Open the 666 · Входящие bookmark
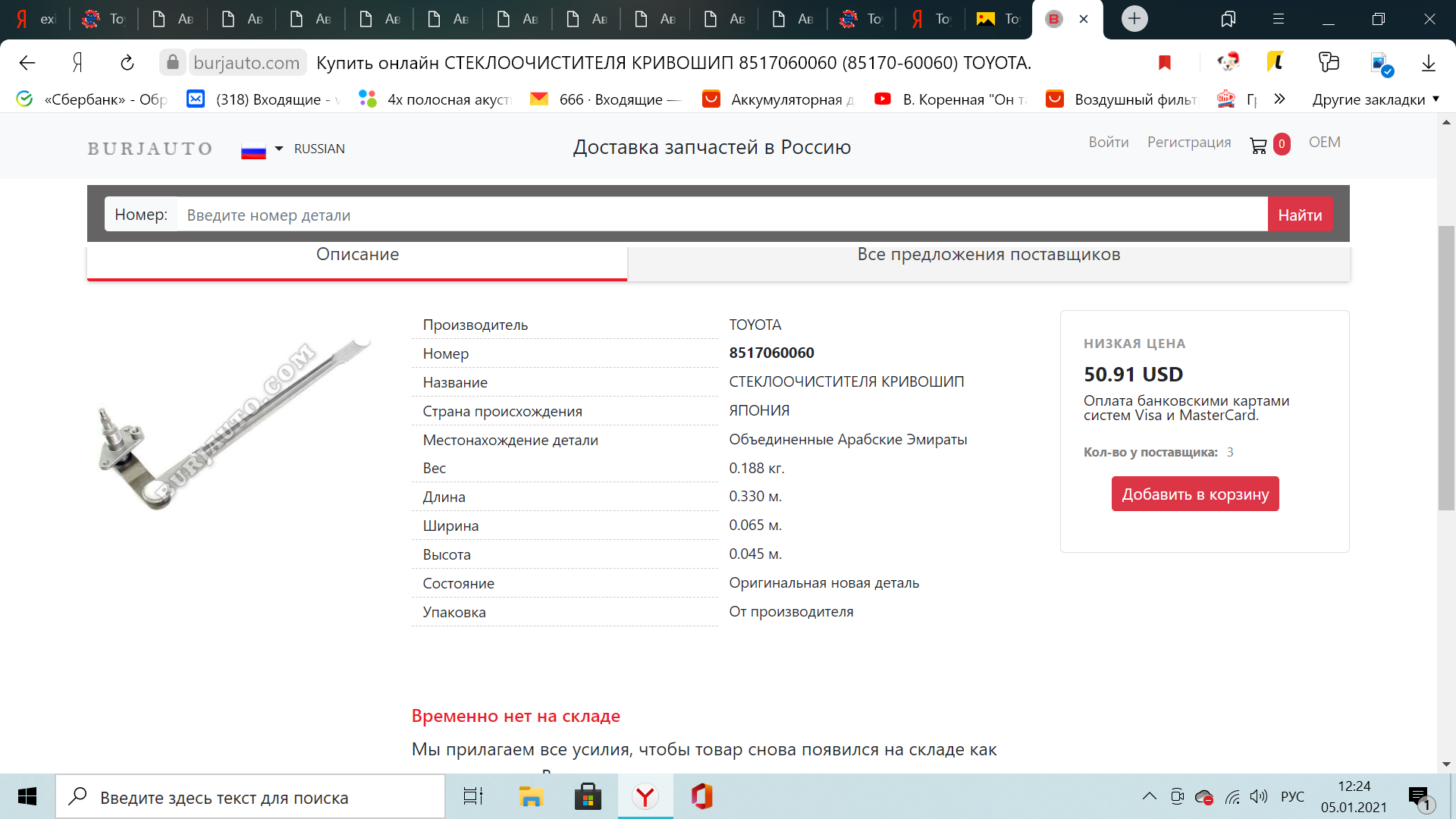The width and height of the screenshot is (1456, 819). pos(607,99)
